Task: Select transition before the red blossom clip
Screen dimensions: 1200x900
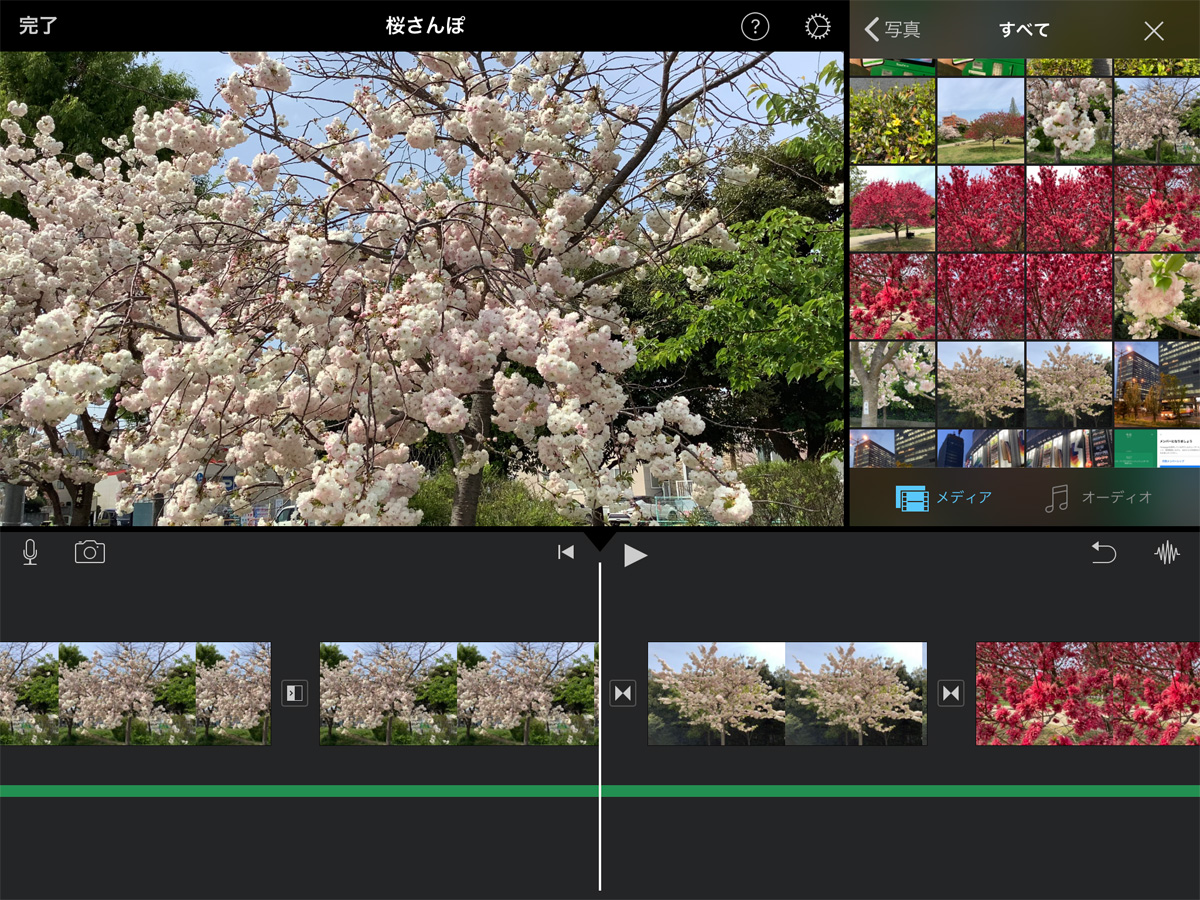Action: pyautogui.click(x=951, y=693)
